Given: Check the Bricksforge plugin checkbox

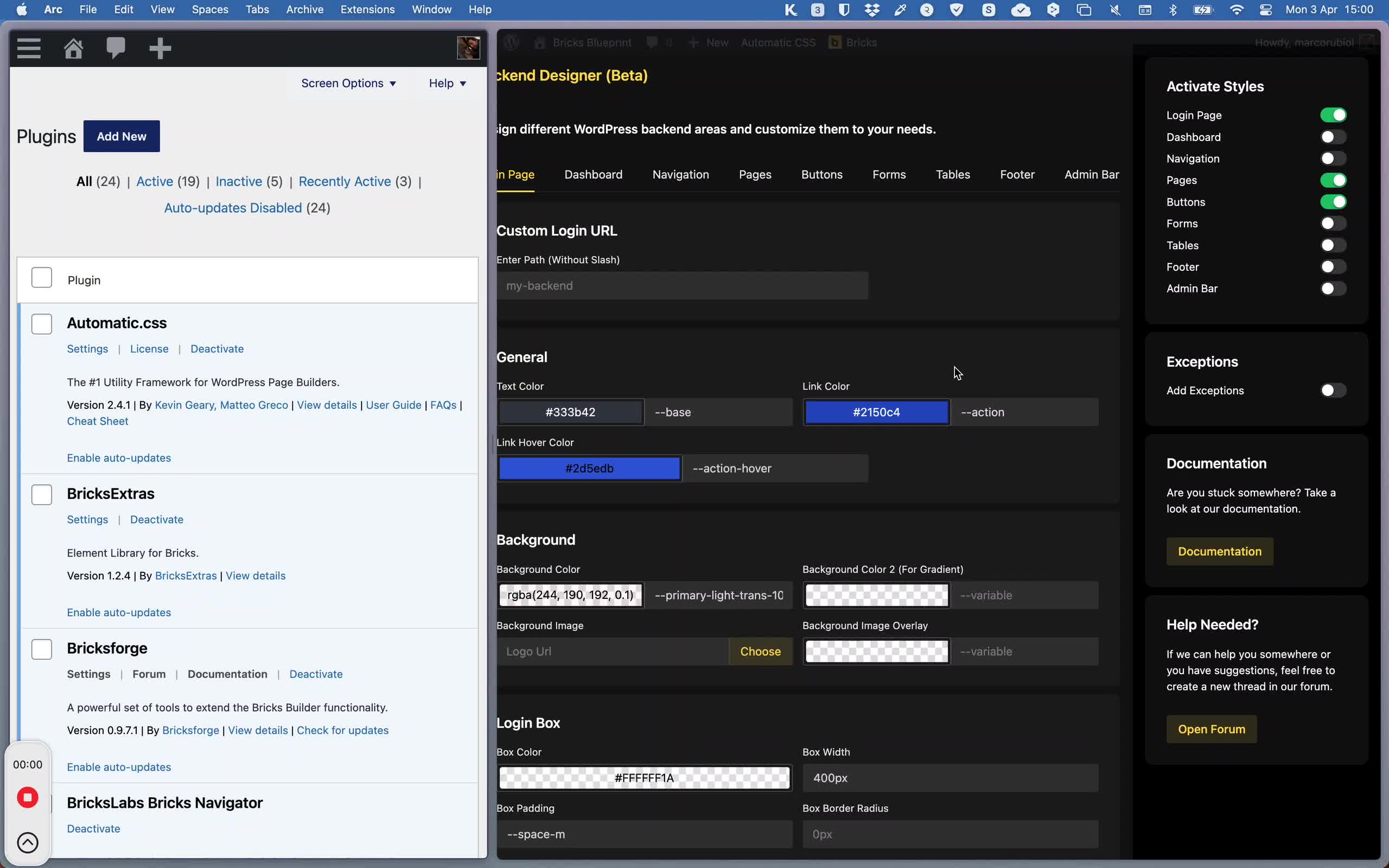Looking at the screenshot, I should click(41, 649).
